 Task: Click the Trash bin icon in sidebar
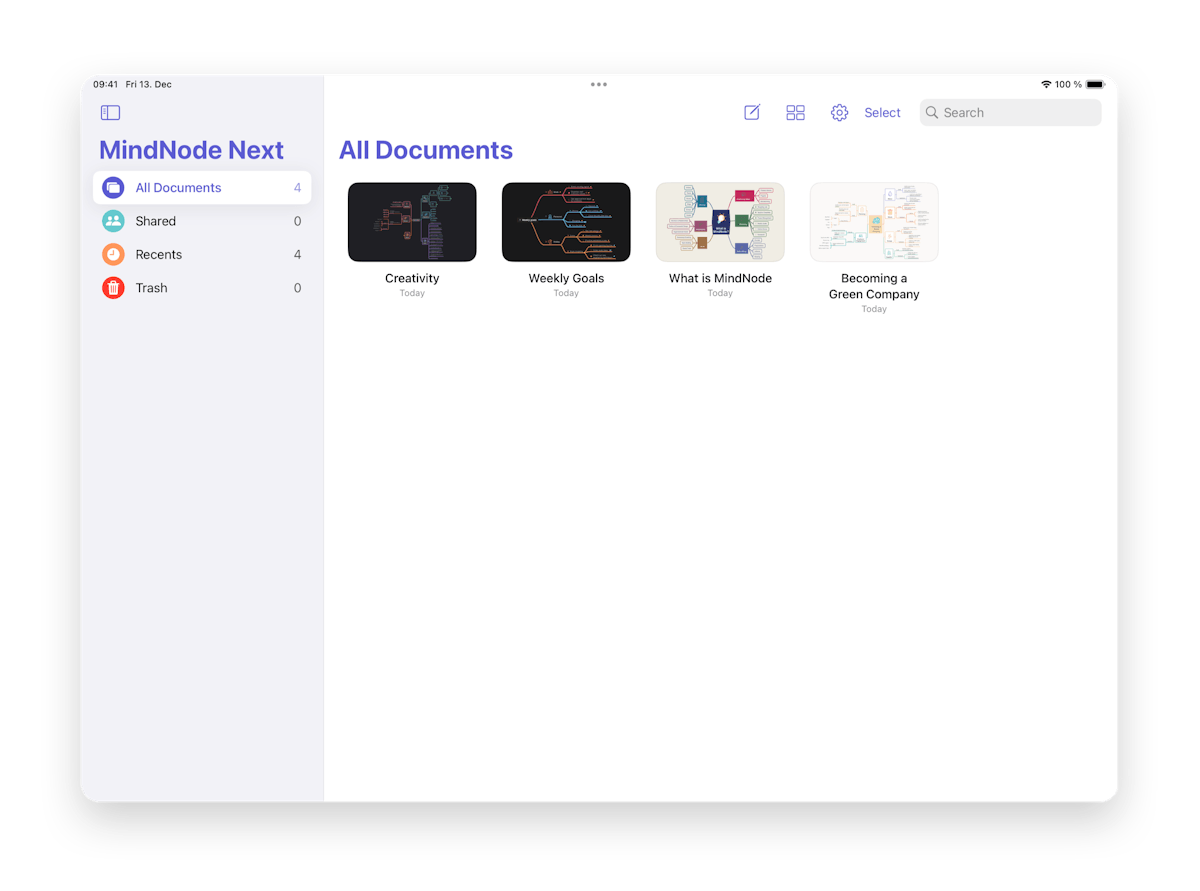click(x=113, y=287)
